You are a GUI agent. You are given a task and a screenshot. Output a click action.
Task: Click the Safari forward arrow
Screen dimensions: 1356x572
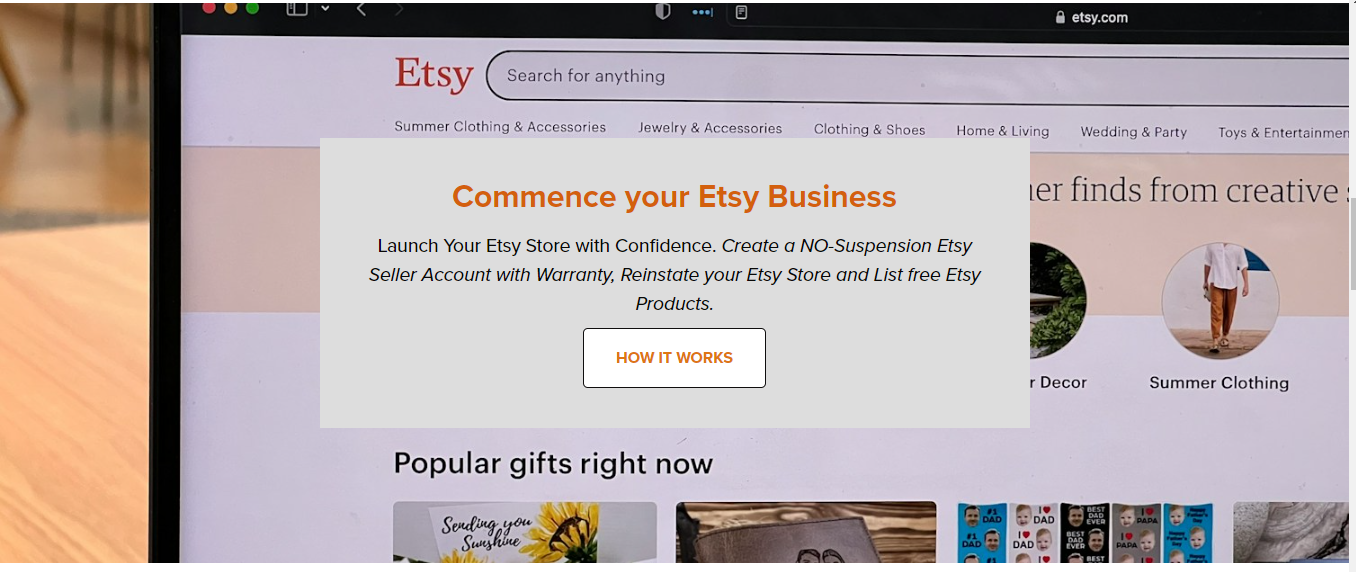[x=399, y=10]
